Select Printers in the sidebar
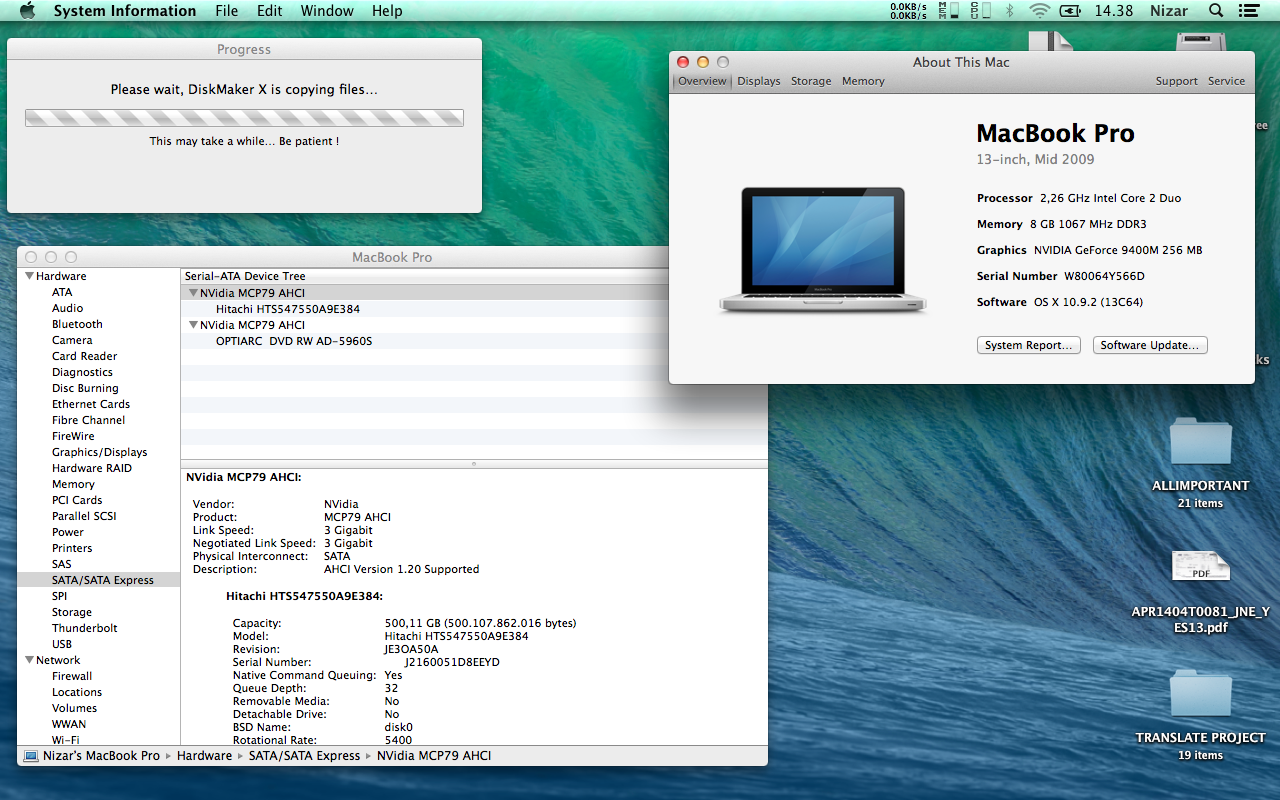1280x800 pixels. (72, 548)
